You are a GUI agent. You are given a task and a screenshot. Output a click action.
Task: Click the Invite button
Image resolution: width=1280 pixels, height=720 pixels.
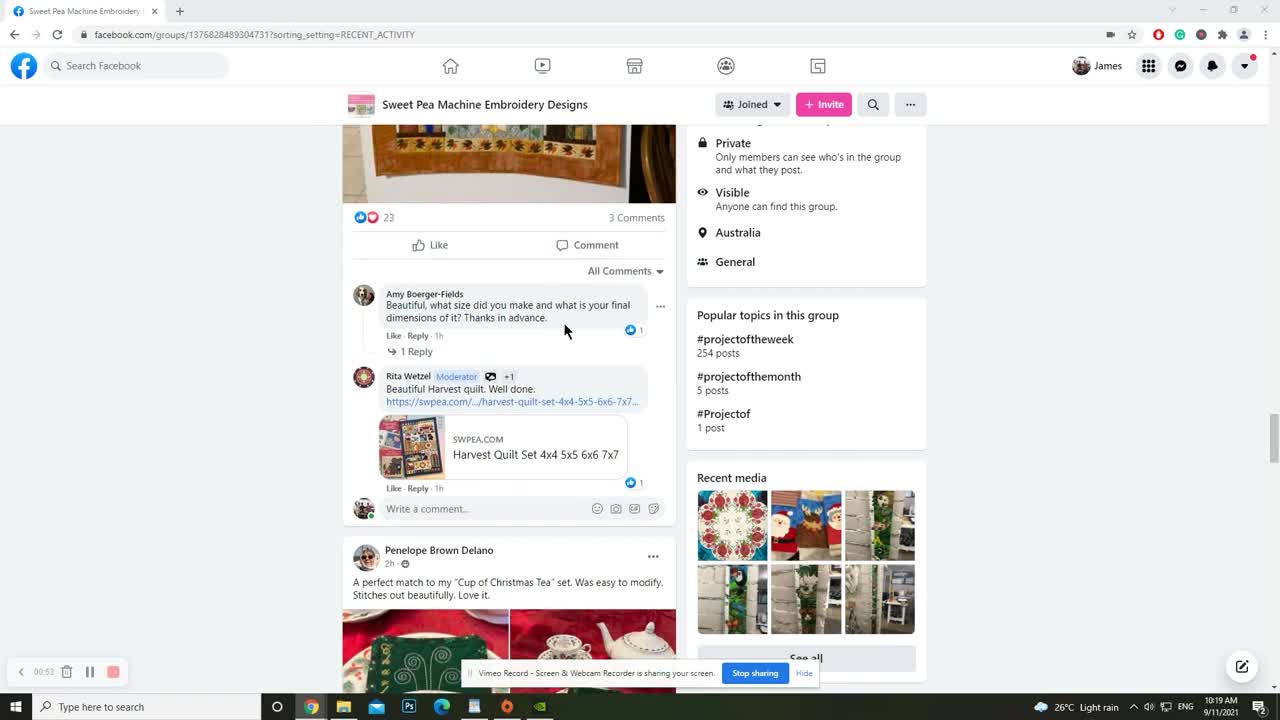coord(823,104)
